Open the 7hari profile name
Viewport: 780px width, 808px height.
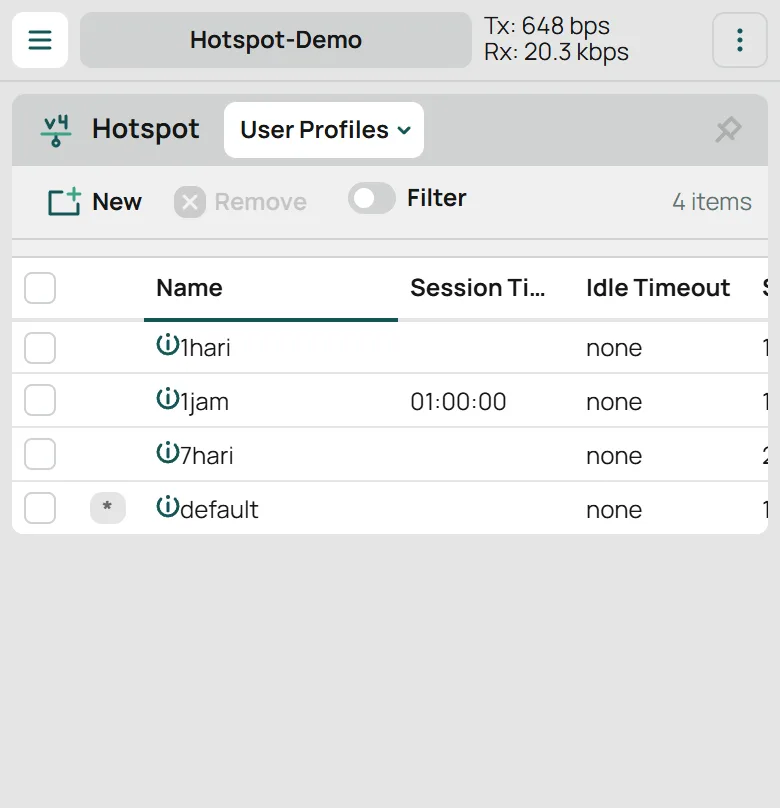click(x=207, y=456)
